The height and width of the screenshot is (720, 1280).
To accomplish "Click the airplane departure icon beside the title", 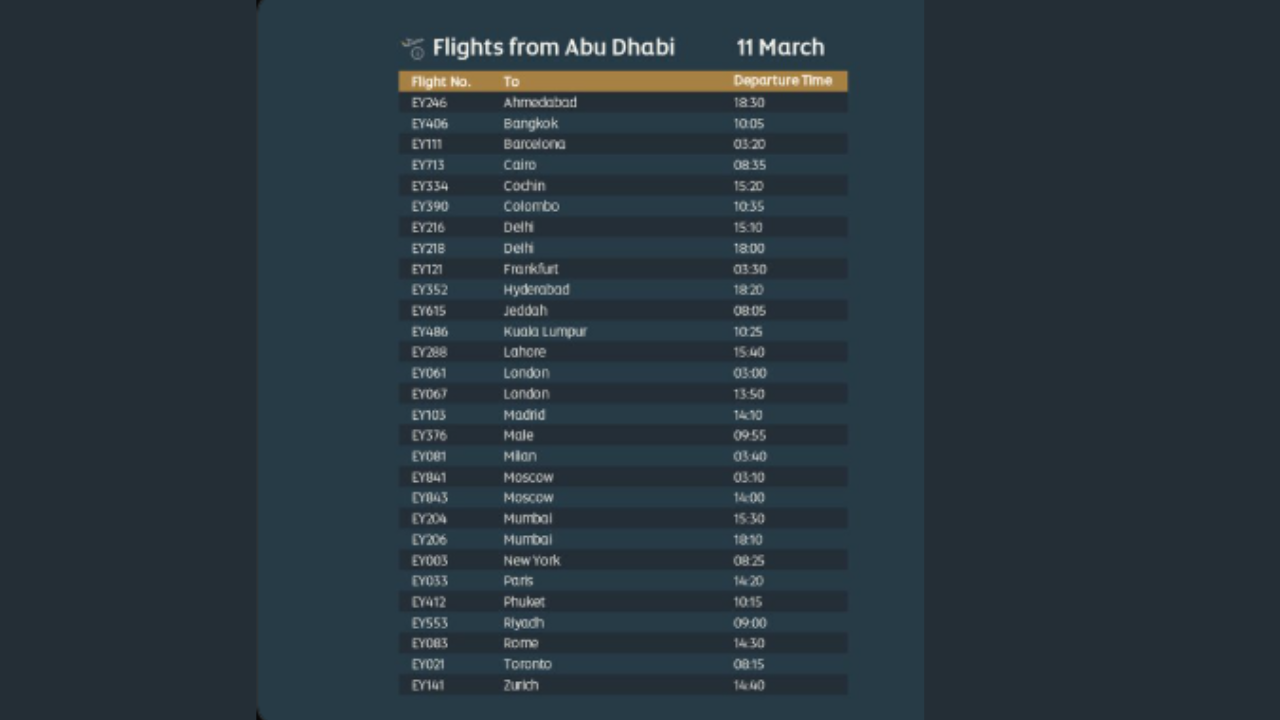I will [413, 48].
